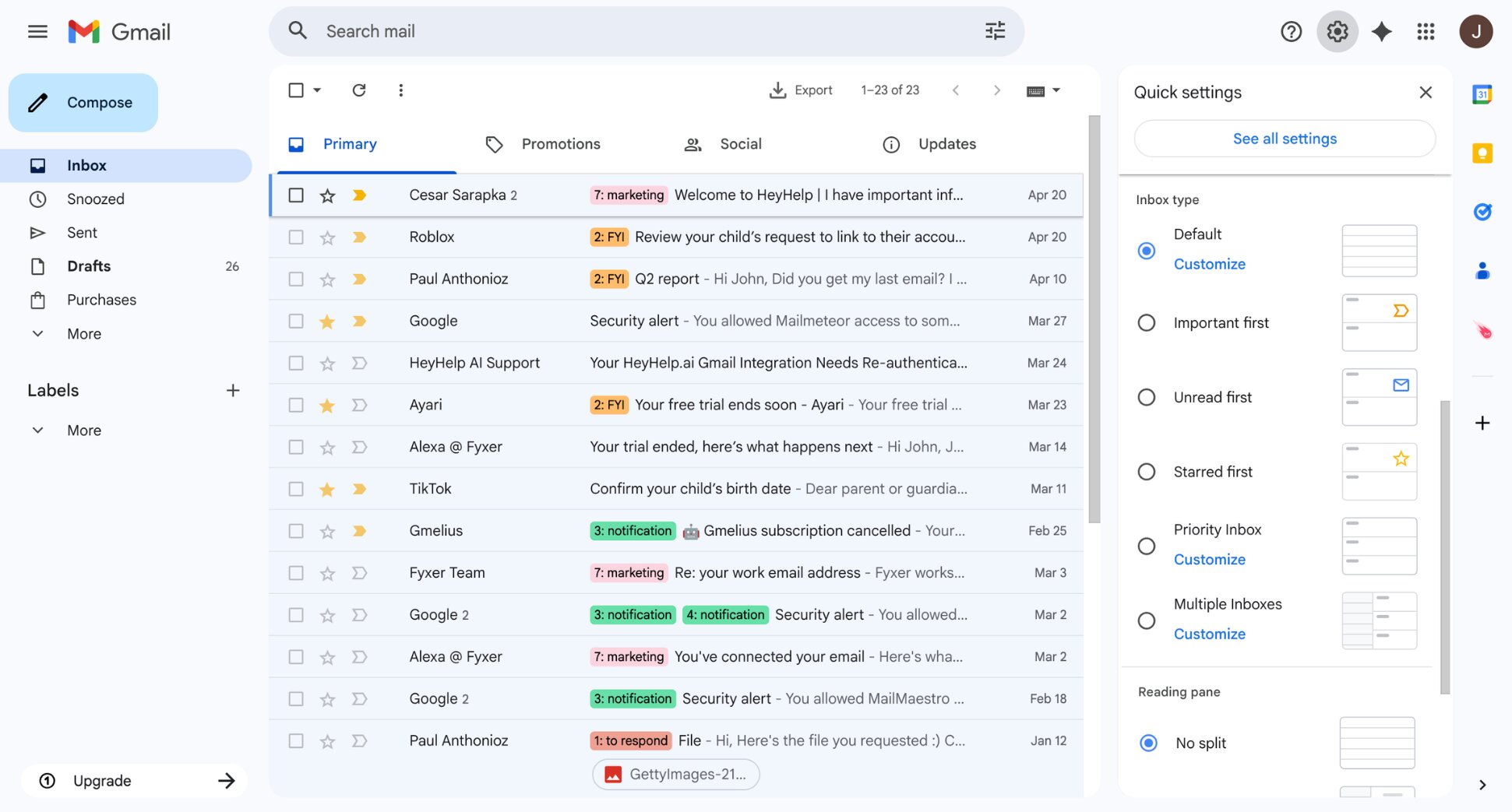The image size is (1512, 812).
Task: Open Gemini sparkle icon
Action: point(1381,32)
